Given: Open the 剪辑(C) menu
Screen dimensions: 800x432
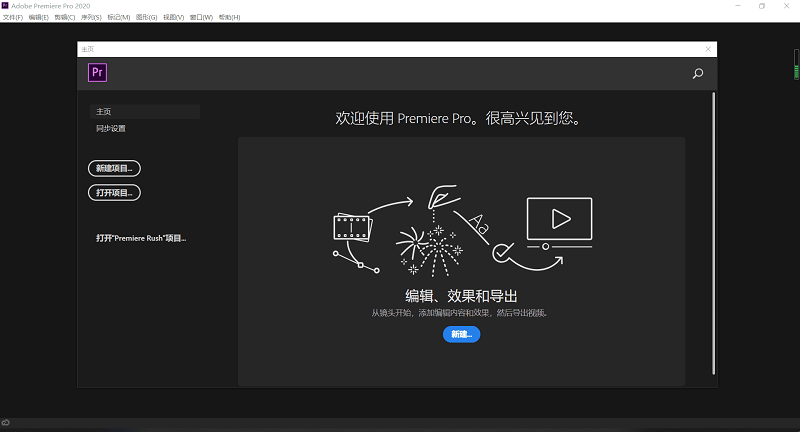Looking at the screenshot, I should pyautogui.click(x=65, y=17).
